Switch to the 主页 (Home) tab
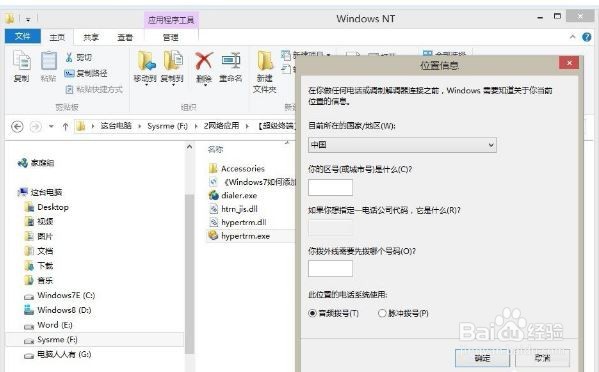The width and height of the screenshot is (599, 372). pyautogui.click(x=57, y=37)
